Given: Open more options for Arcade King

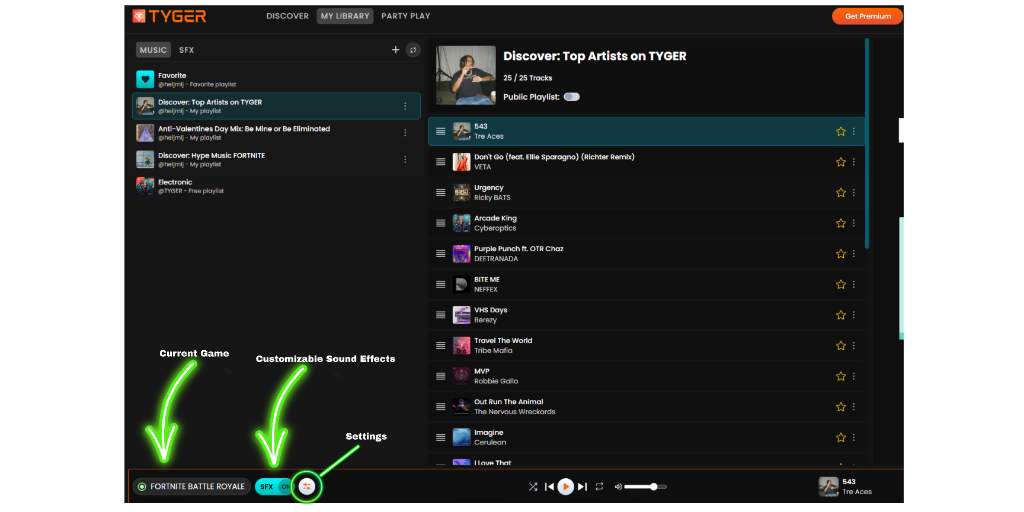Looking at the screenshot, I should tap(854, 223).
